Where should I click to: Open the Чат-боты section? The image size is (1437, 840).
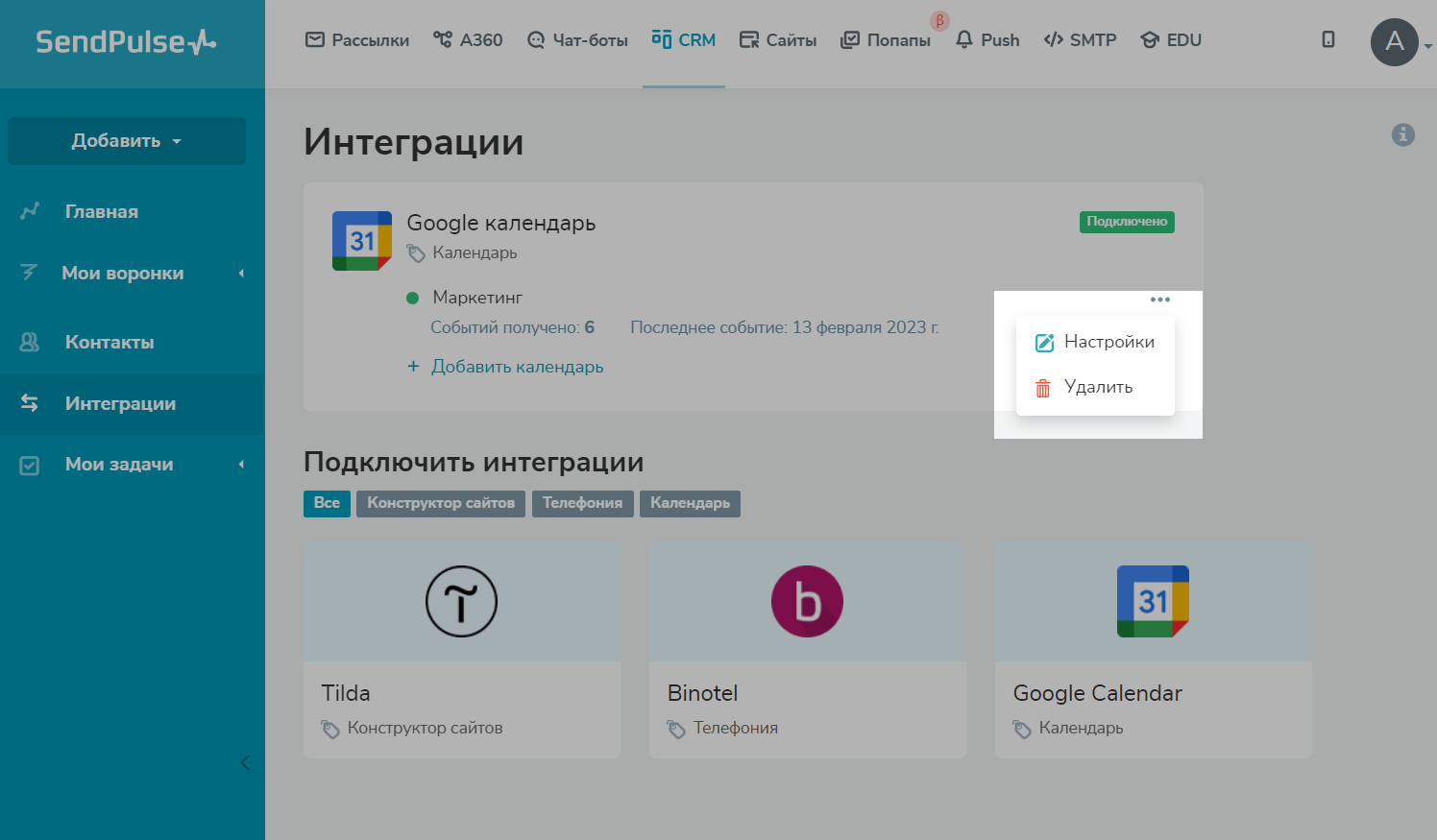point(577,40)
